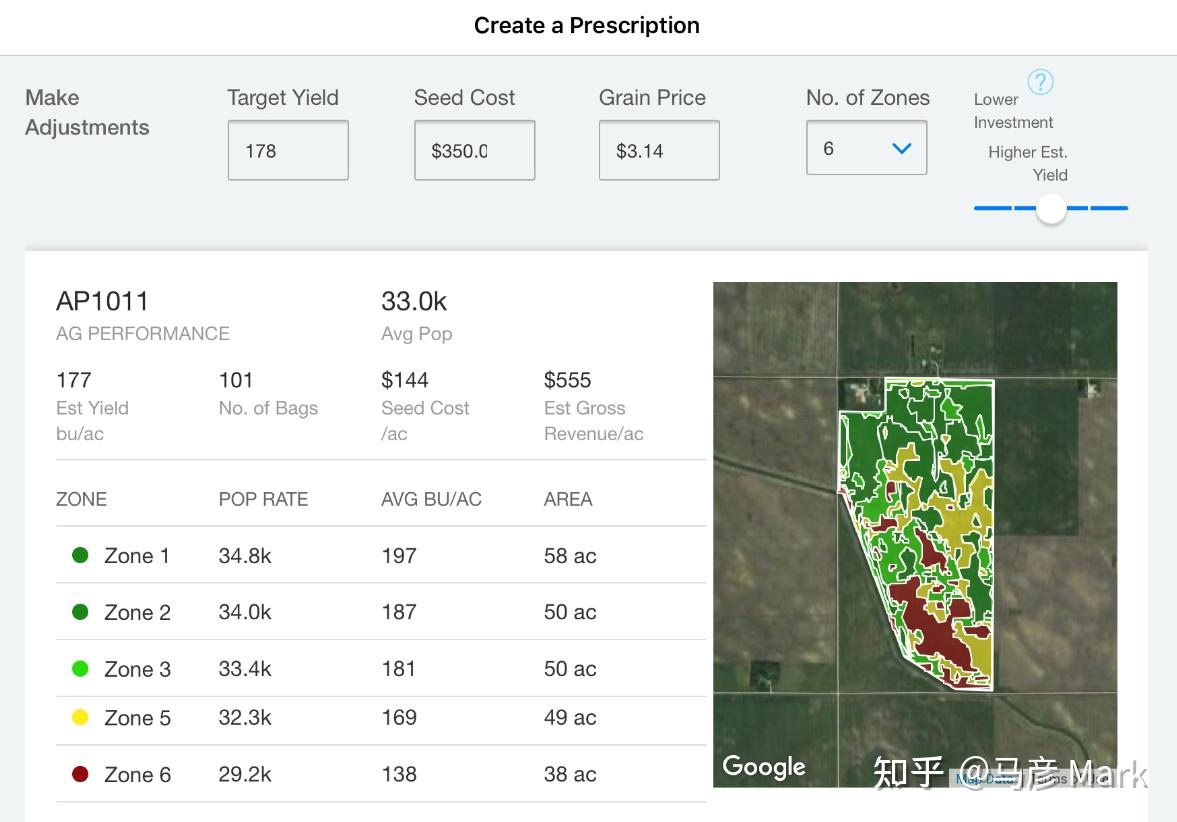
Task: Click the Grain Price input field
Action: click(x=659, y=151)
